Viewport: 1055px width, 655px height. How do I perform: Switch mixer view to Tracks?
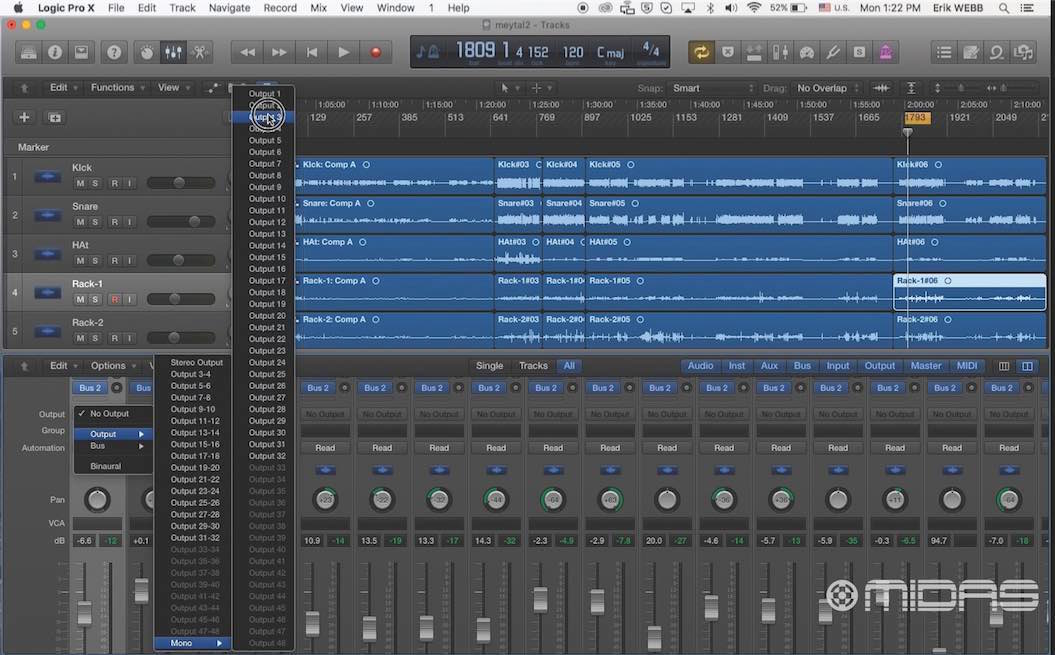pyautogui.click(x=533, y=366)
